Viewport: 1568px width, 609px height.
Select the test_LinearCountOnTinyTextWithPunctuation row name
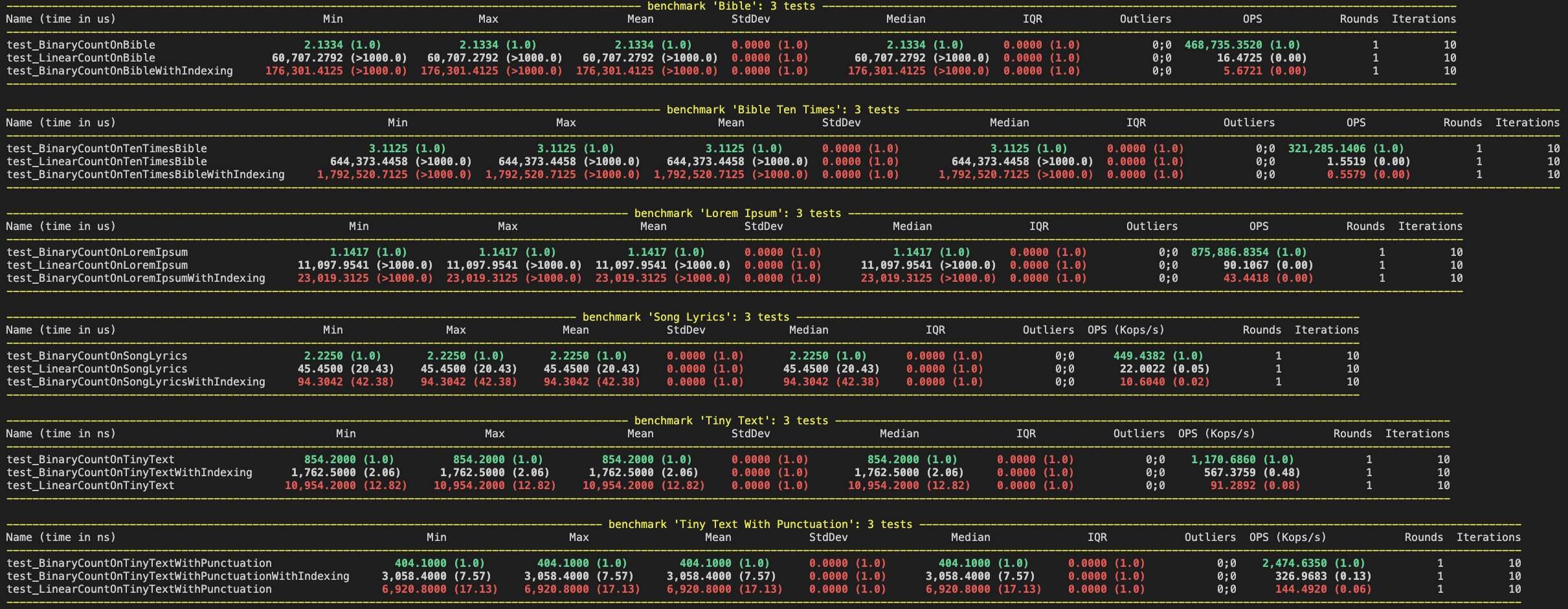coord(139,590)
